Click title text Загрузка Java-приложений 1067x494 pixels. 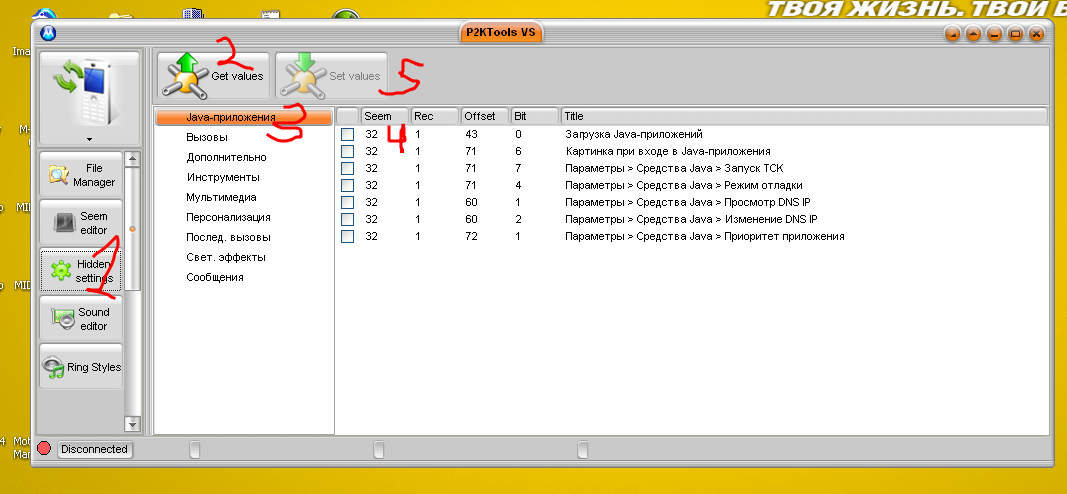point(634,134)
